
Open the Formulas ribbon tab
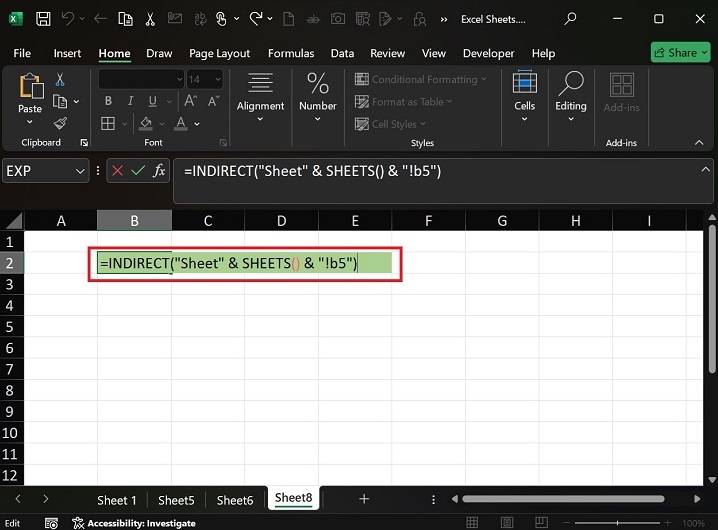(291, 53)
